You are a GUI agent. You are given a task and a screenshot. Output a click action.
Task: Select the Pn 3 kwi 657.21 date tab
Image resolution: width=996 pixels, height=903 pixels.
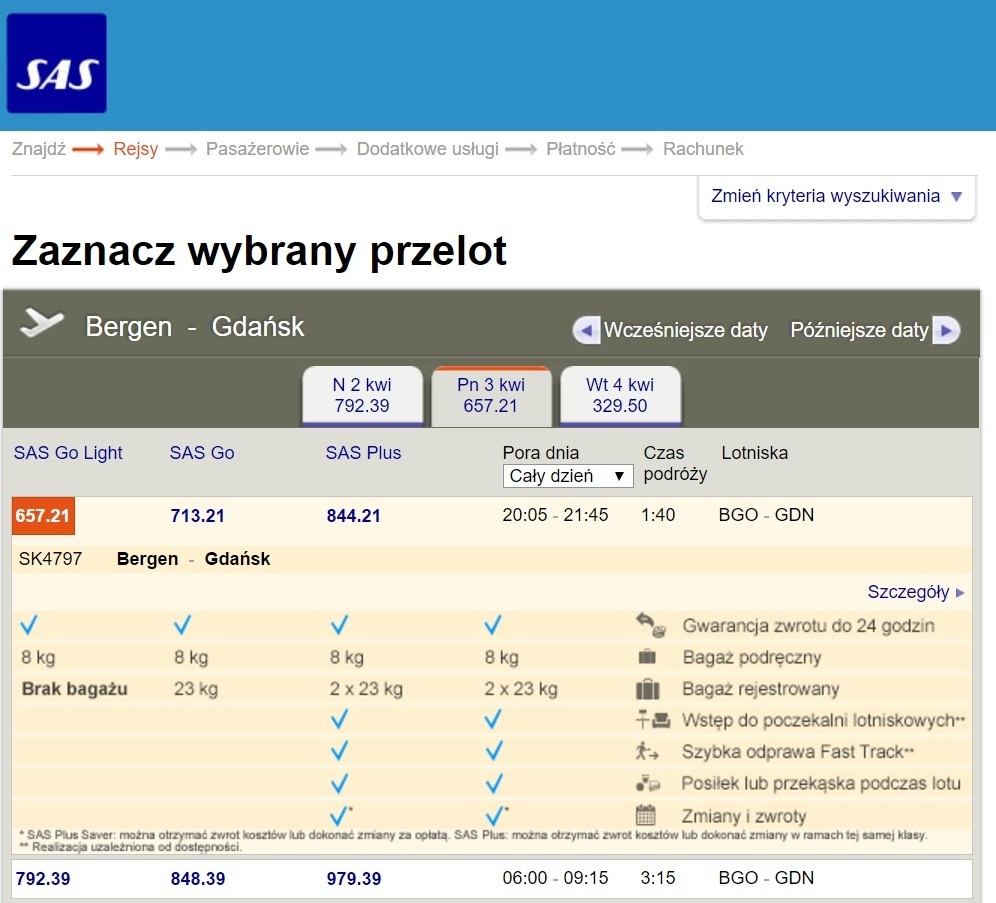point(490,395)
